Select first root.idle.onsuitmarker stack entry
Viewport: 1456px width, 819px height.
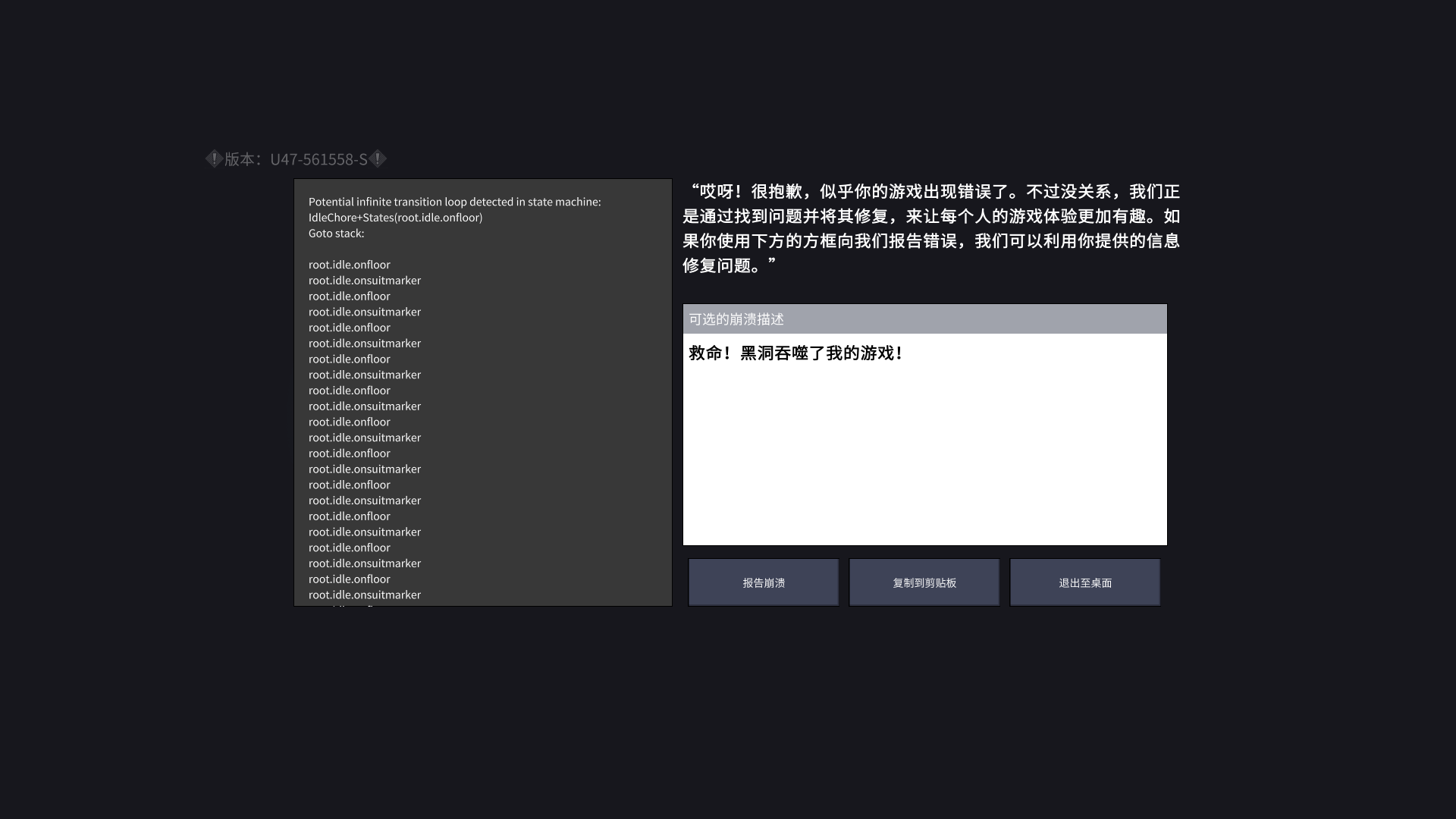[x=364, y=281]
